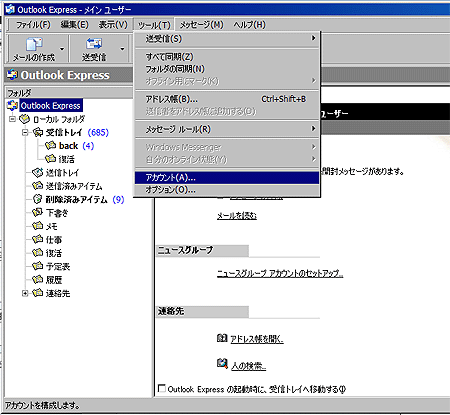Choose オプション(O)... from the menu
The width and height of the screenshot is (450, 415).
[227, 190]
